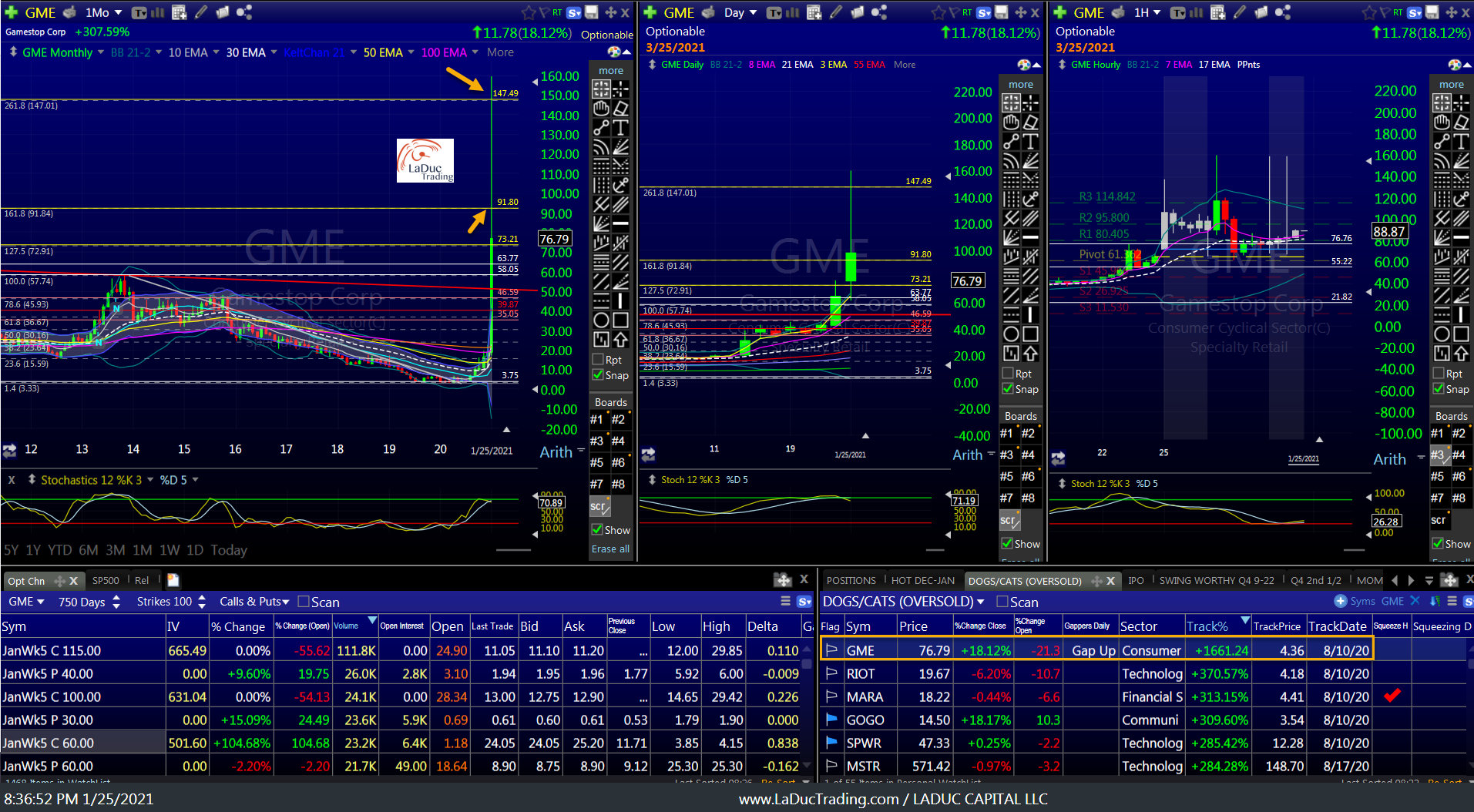1474x812 pixels.
Task: Toggle the Rpt checkbox in the daily palette
Action: point(1008,374)
